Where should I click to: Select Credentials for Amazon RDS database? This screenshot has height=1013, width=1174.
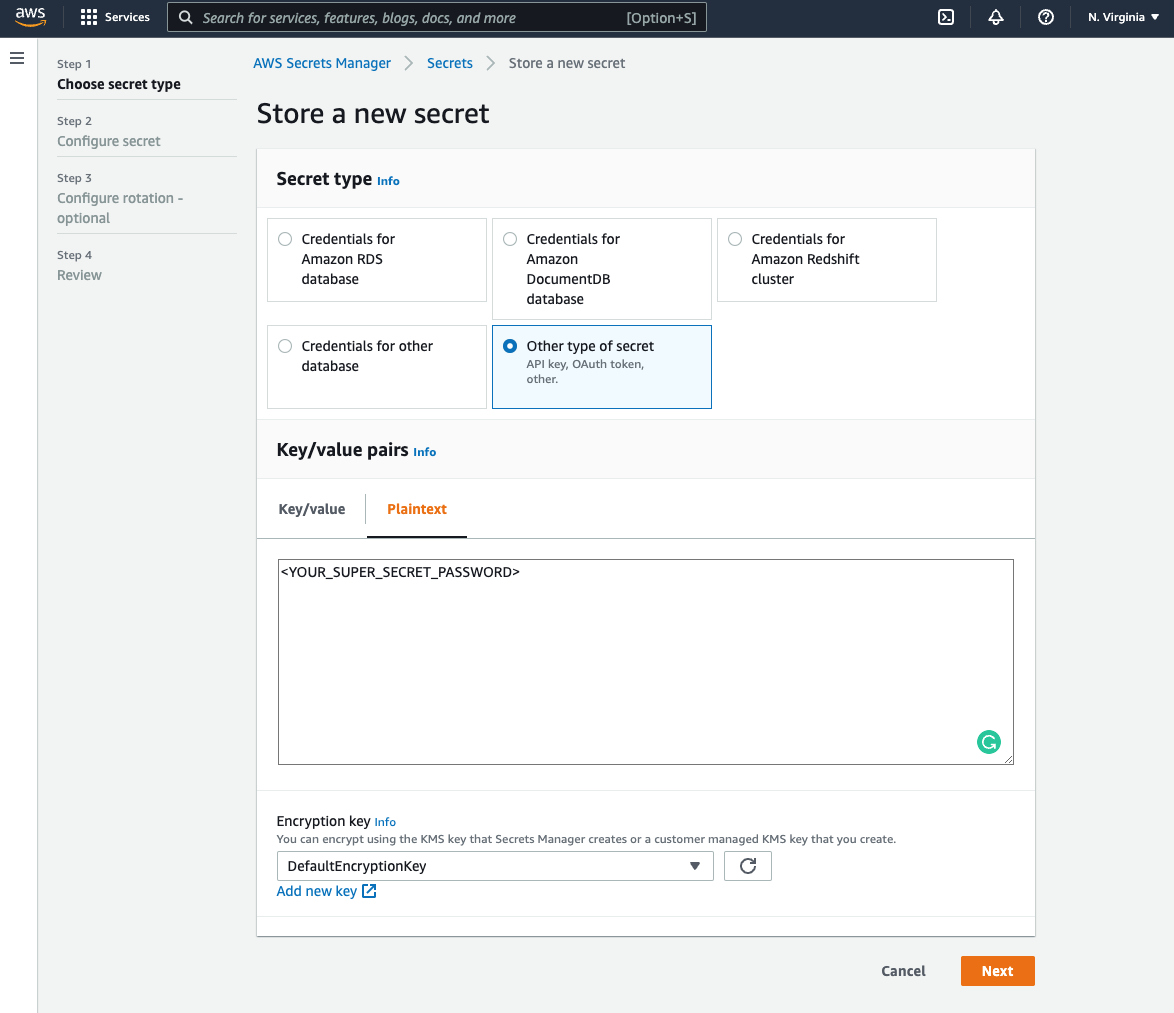pos(285,239)
